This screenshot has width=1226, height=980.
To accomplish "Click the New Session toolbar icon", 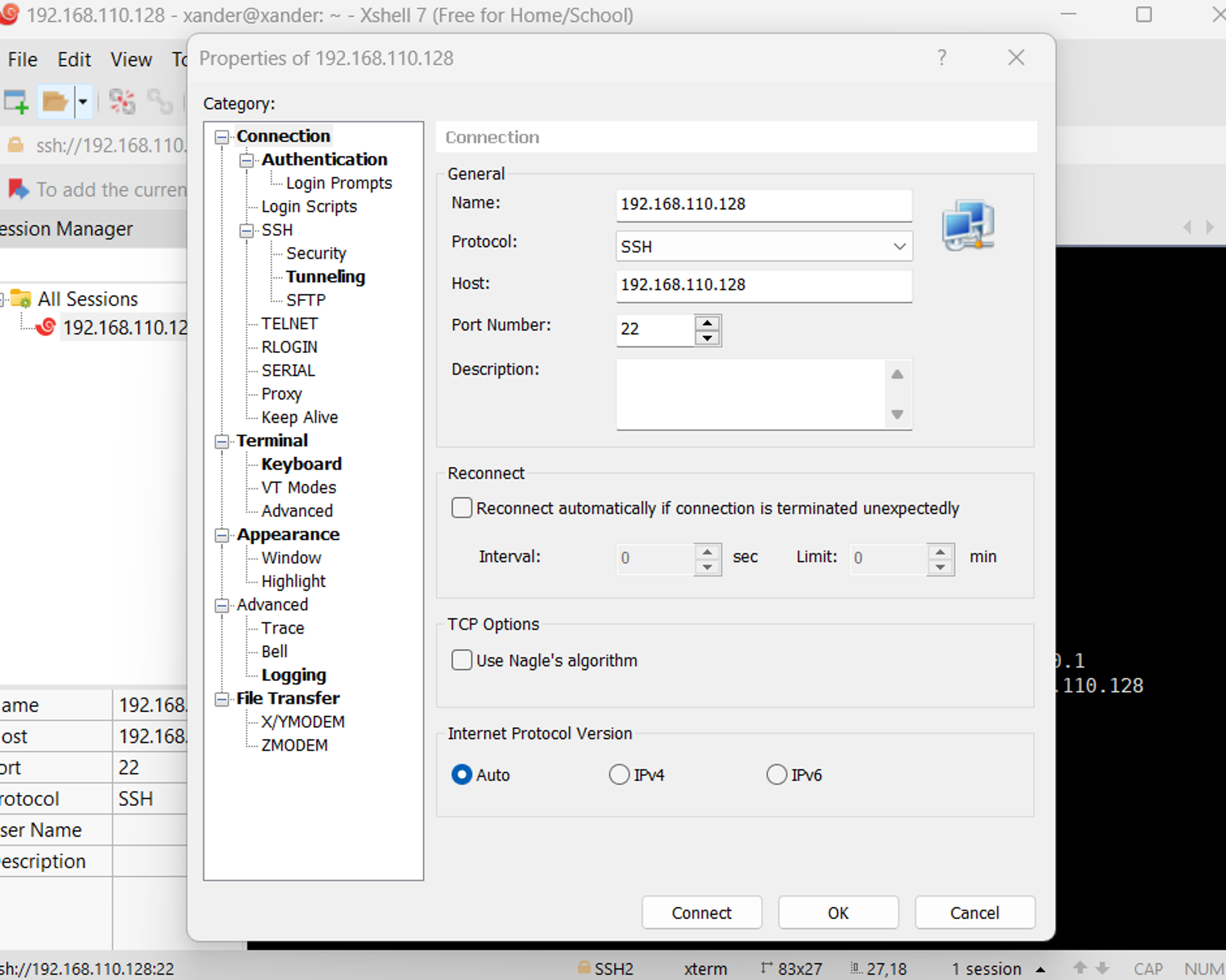I will [16, 101].
